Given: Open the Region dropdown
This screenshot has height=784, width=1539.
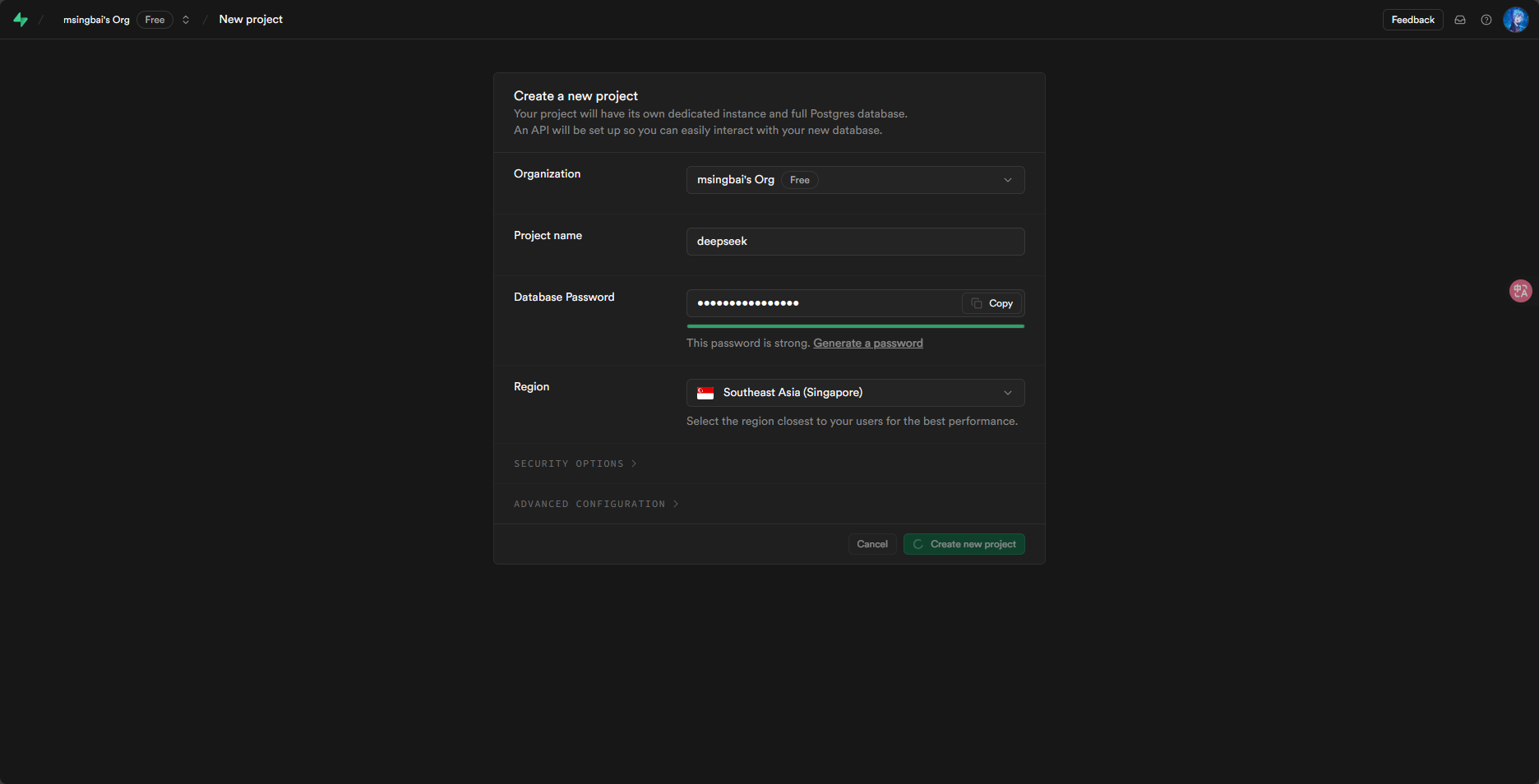Looking at the screenshot, I should point(855,393).
